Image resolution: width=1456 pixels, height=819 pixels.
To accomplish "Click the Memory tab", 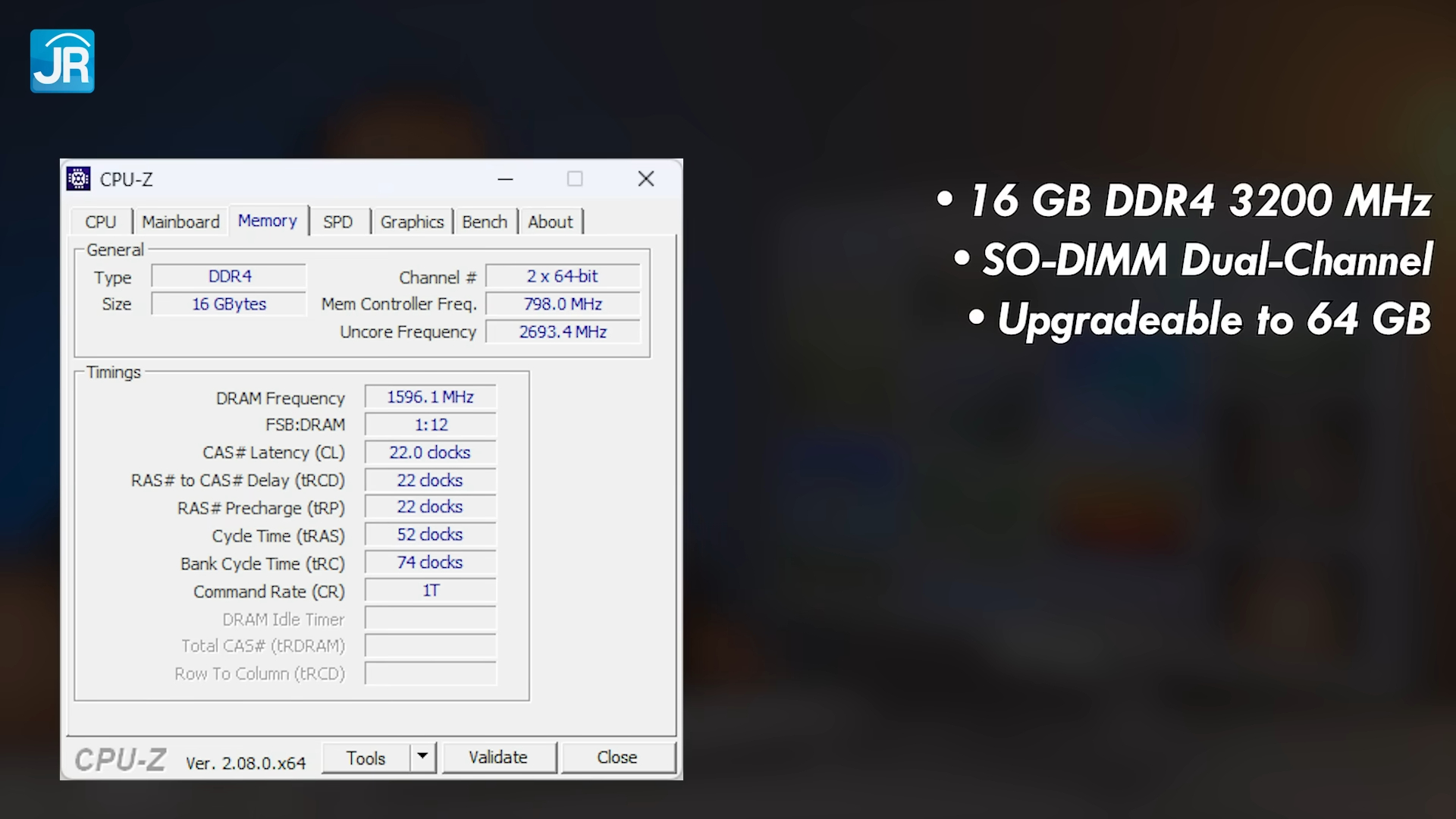I will (268, 221).
